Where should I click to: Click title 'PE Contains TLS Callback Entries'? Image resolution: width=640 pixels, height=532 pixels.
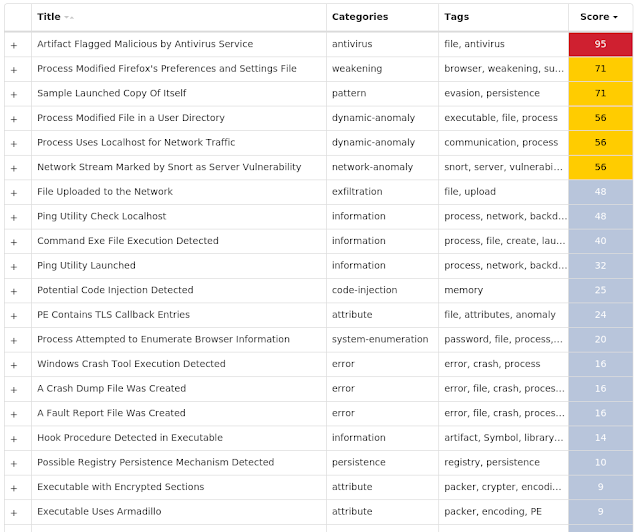(113, 314)
